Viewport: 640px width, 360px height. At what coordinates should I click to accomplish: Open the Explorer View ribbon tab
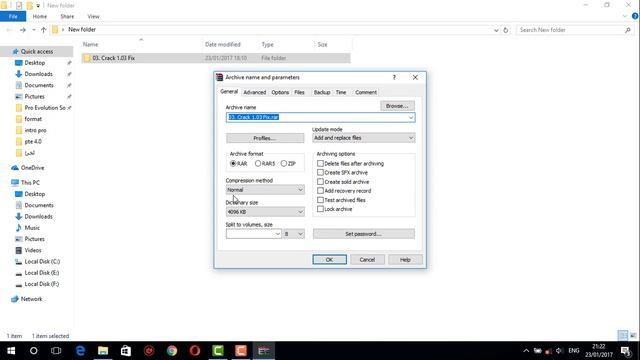93,16
